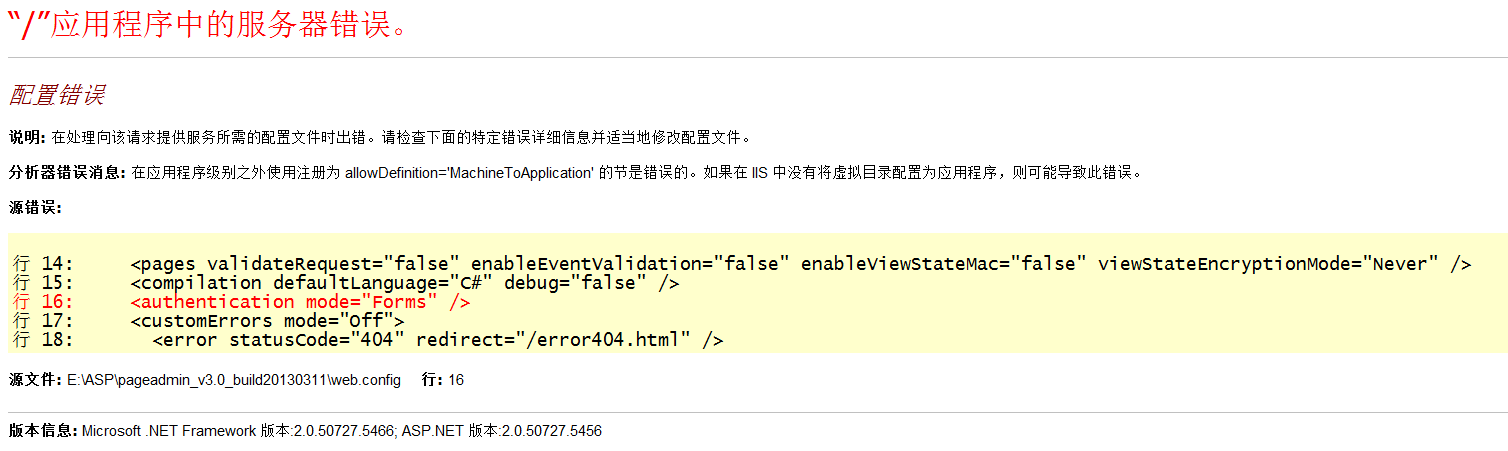The image size is (1508, 451).
Task: Click the red authentication mode="Forms" line
Action: click(300, 302)
